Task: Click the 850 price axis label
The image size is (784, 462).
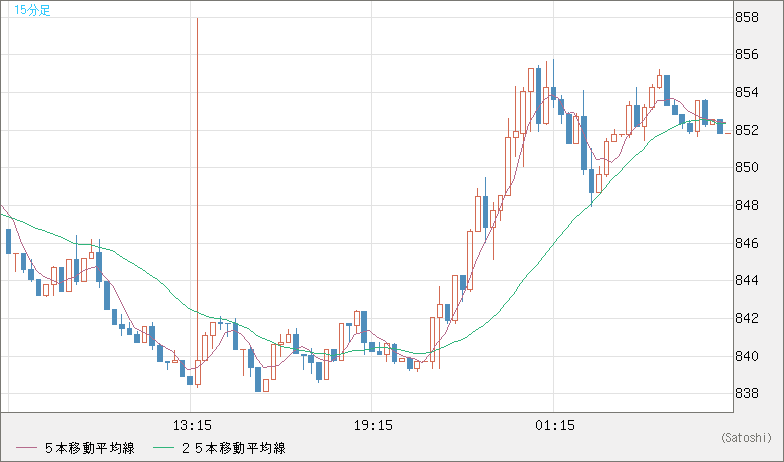Action: pyautogui.click(x=746, y=168)
